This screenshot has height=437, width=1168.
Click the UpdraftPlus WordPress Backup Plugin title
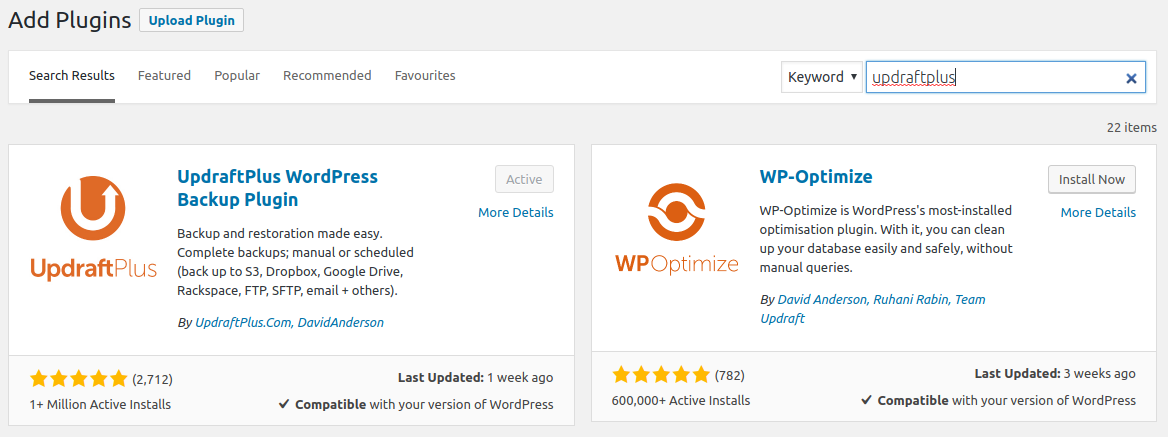tap(277, 188)
